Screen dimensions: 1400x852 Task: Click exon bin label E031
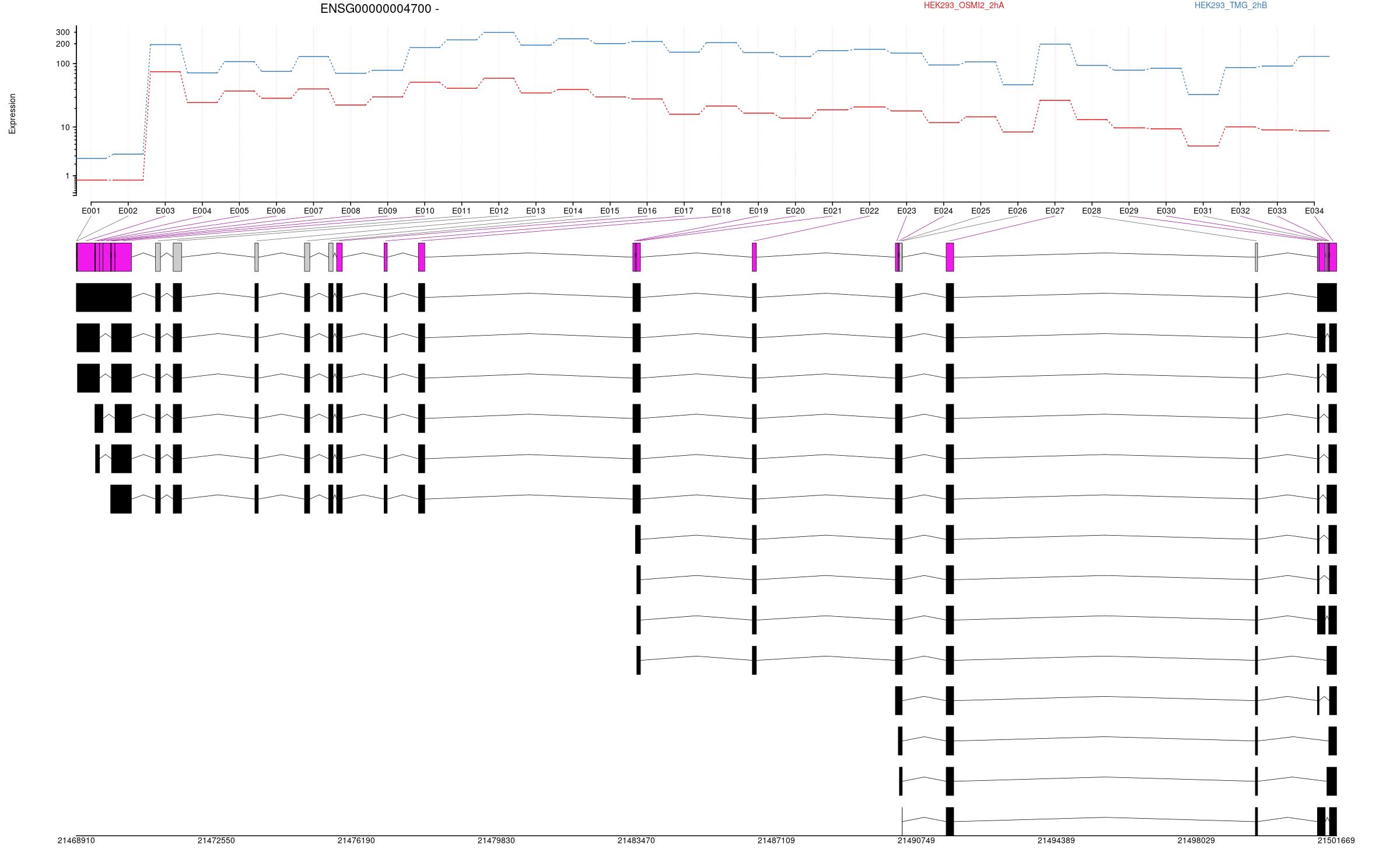tap(1203, 211)
